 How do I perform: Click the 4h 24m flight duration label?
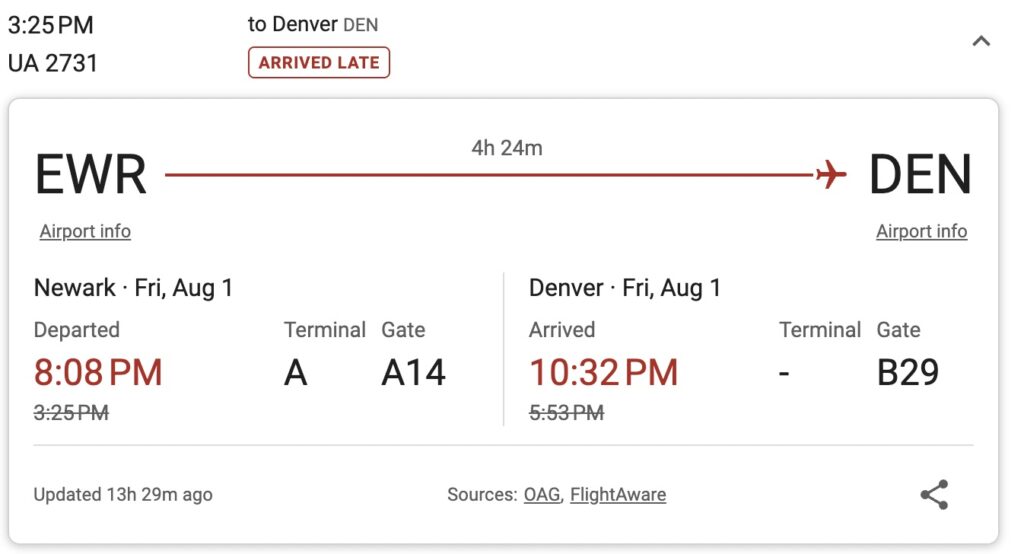point(507,148)
